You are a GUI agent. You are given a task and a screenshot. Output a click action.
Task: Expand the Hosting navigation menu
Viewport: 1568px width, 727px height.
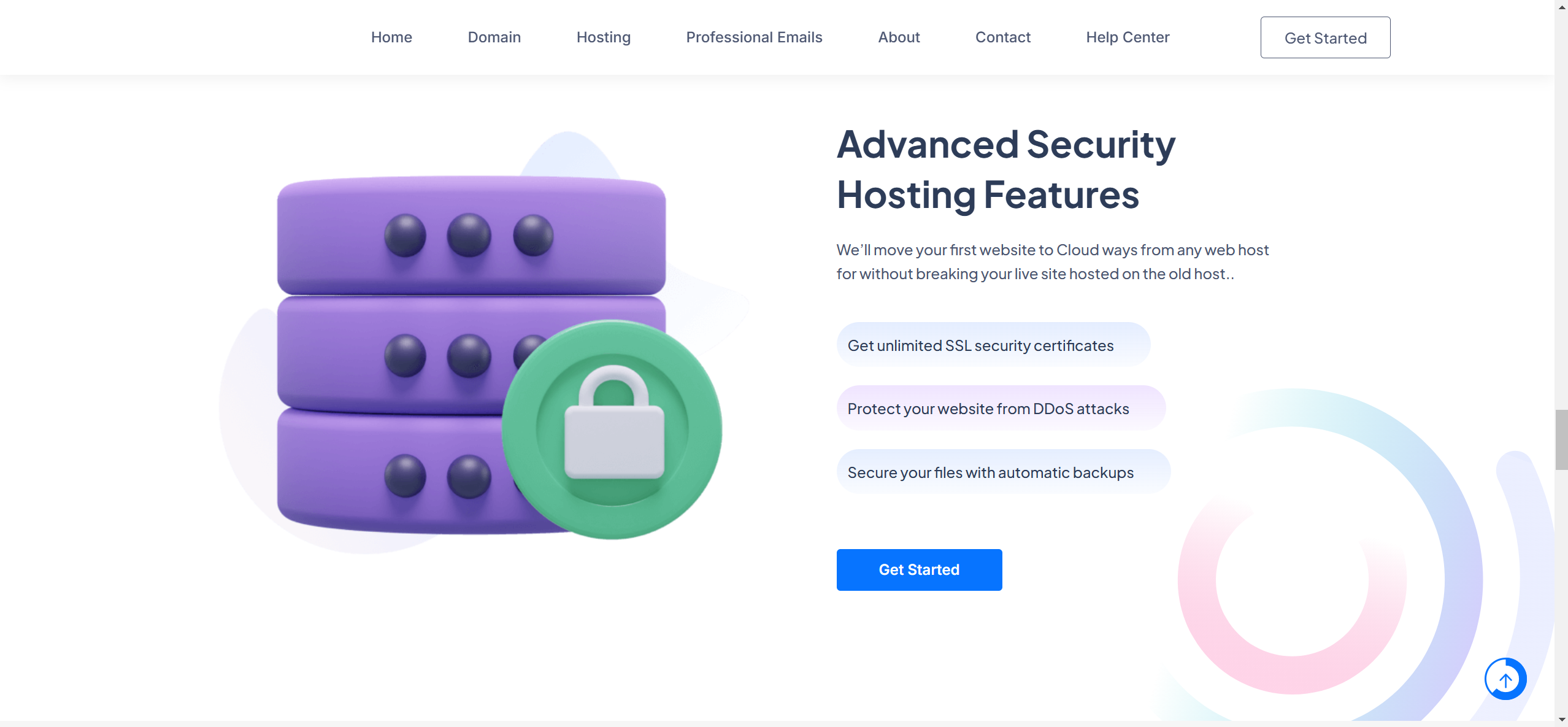coord(604,37)
